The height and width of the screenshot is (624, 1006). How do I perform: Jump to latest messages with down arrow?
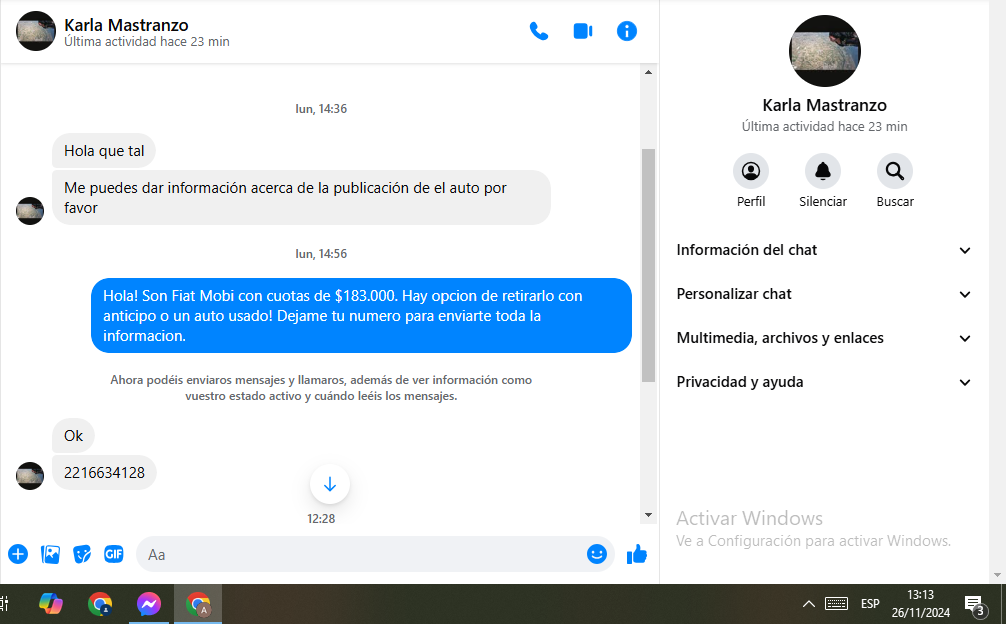click(330, 484)
